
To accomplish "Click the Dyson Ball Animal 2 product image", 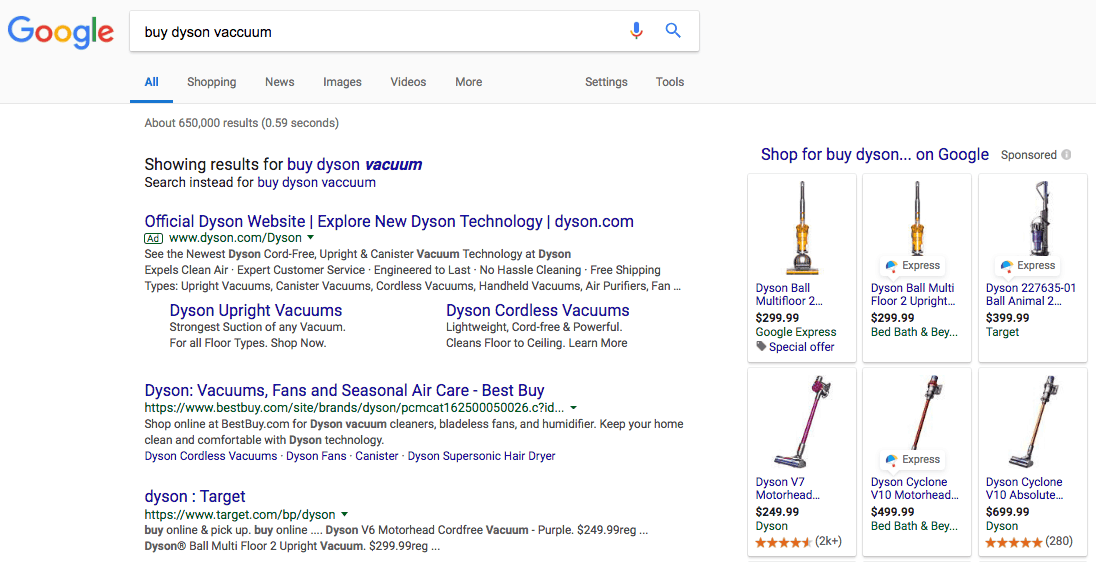I will (x=1041, y=218).
